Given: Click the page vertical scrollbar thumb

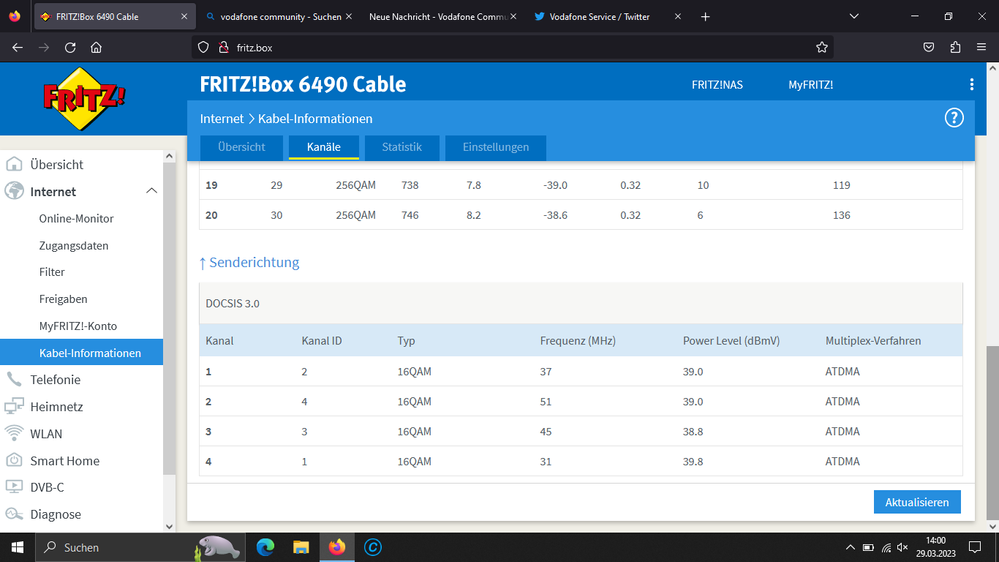Looking at the screenshot, I should [x=993, y=432].
